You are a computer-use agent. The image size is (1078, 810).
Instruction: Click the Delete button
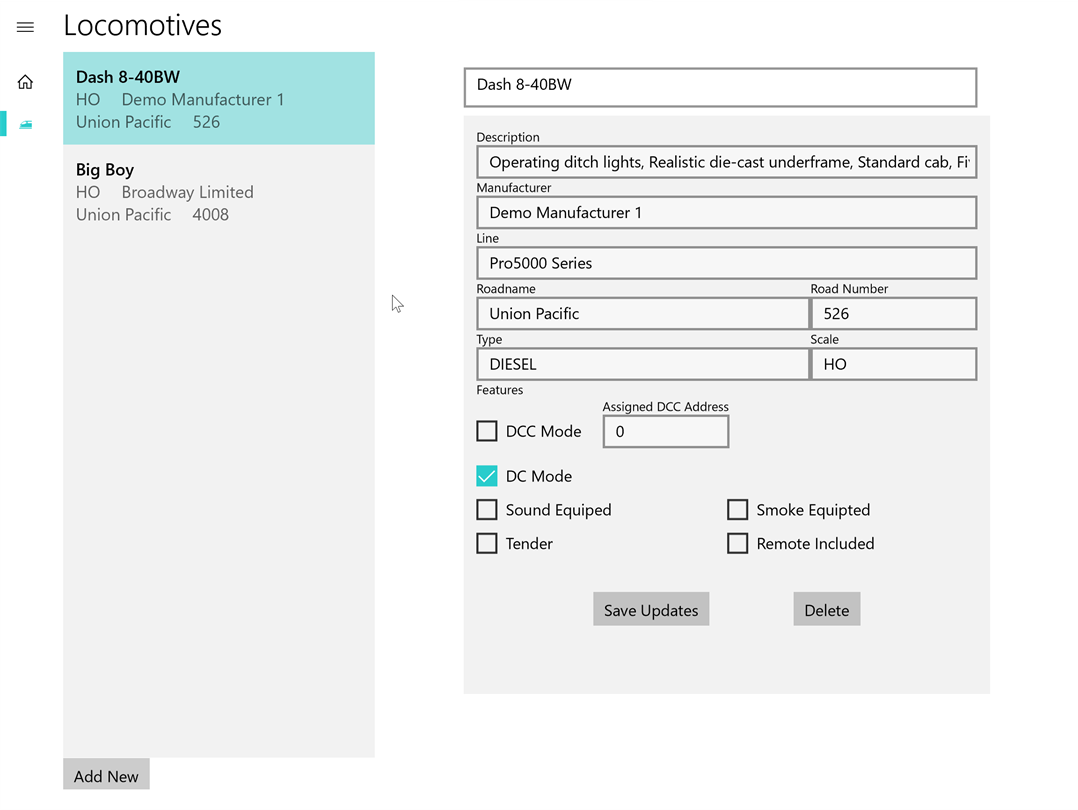point(826,610)
